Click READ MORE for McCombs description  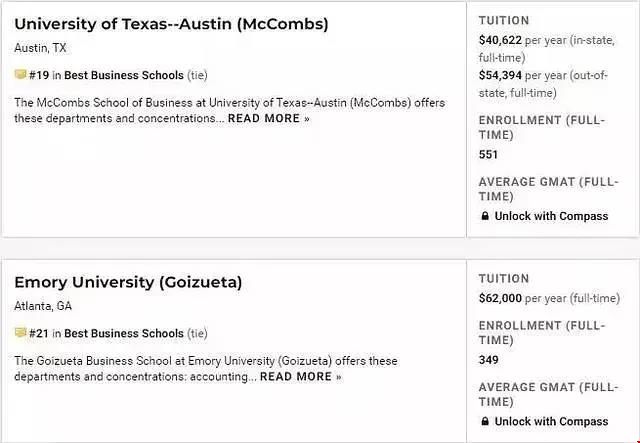(x=269, y=118)
